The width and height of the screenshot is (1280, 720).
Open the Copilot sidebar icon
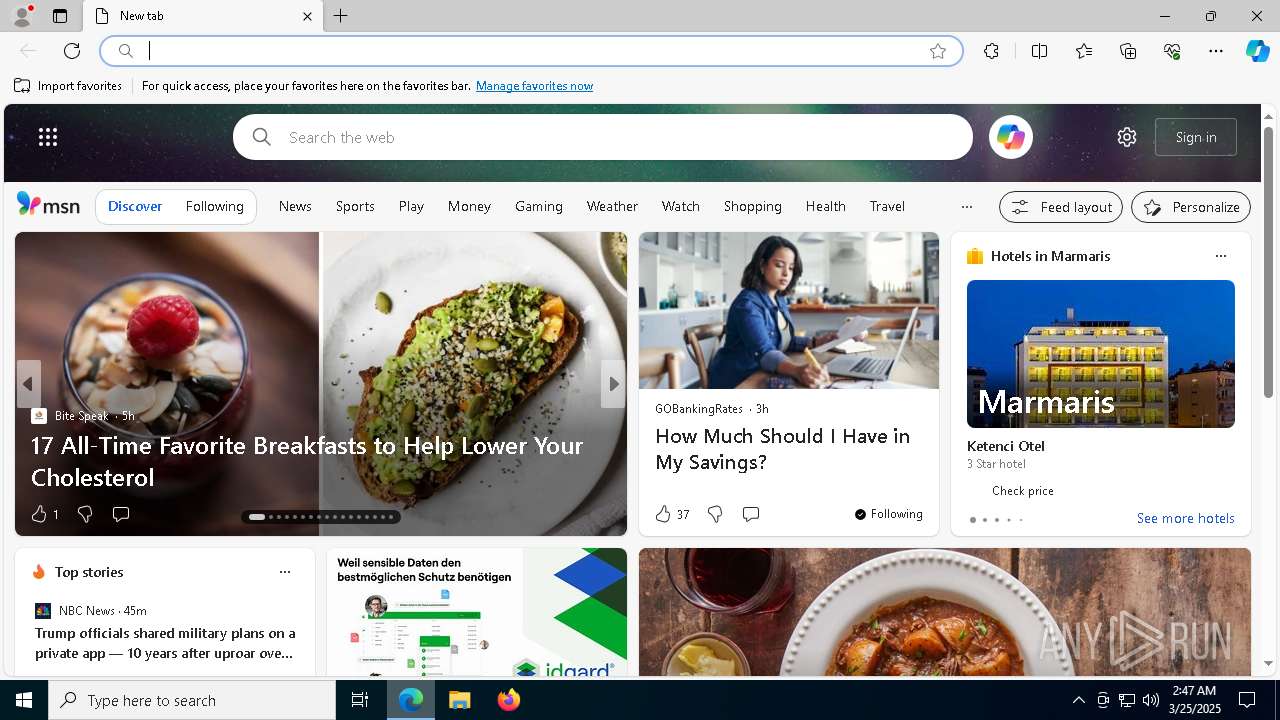point(1257,51)
